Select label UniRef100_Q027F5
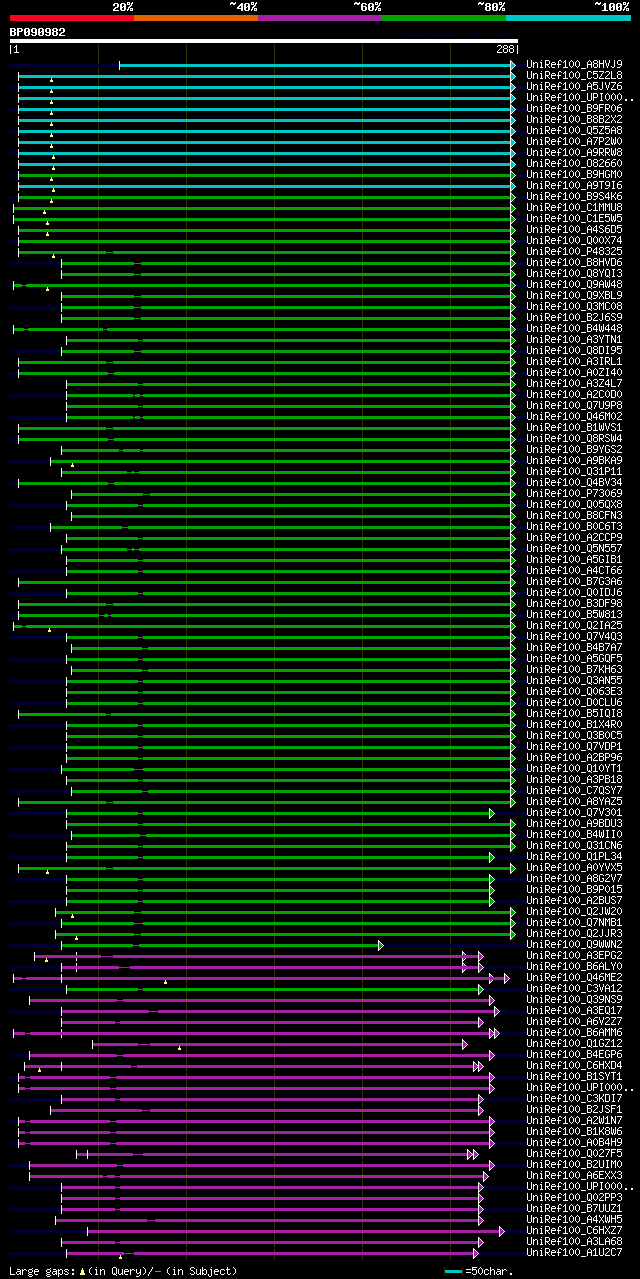Screen dimensions: 640x1279 coord(574,1154)
